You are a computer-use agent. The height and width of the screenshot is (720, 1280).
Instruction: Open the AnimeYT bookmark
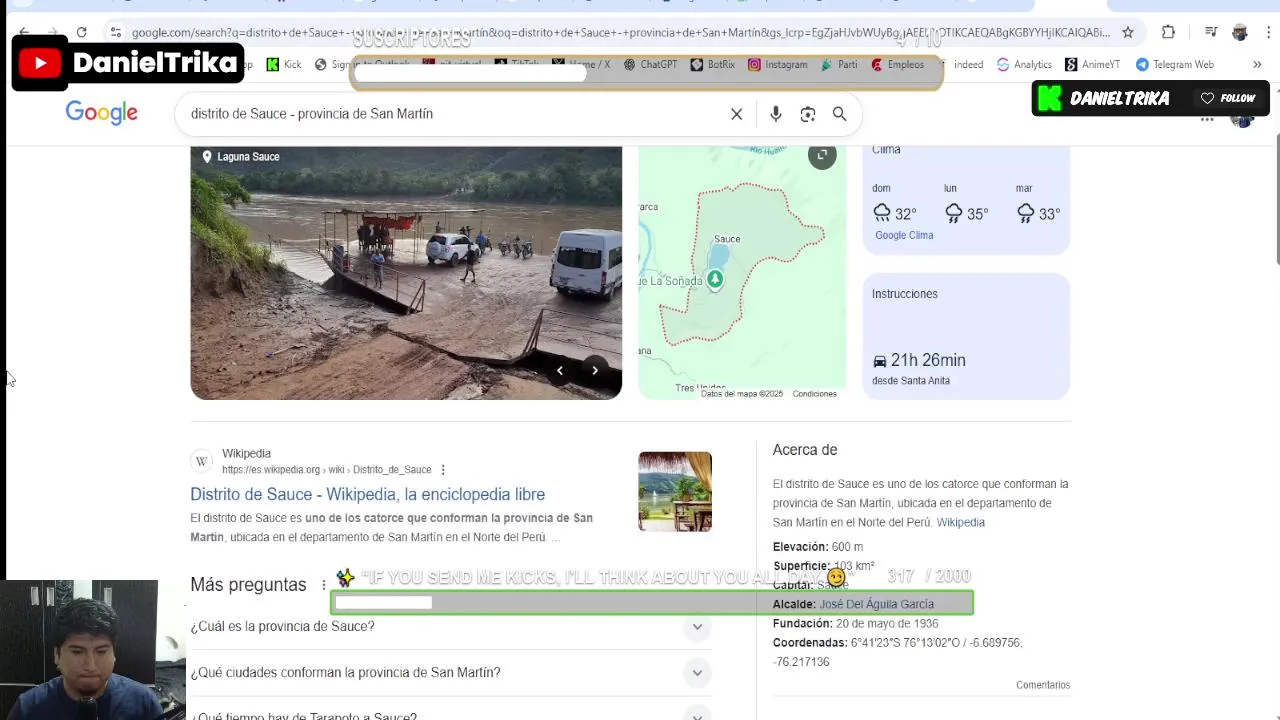[1092, 64]
